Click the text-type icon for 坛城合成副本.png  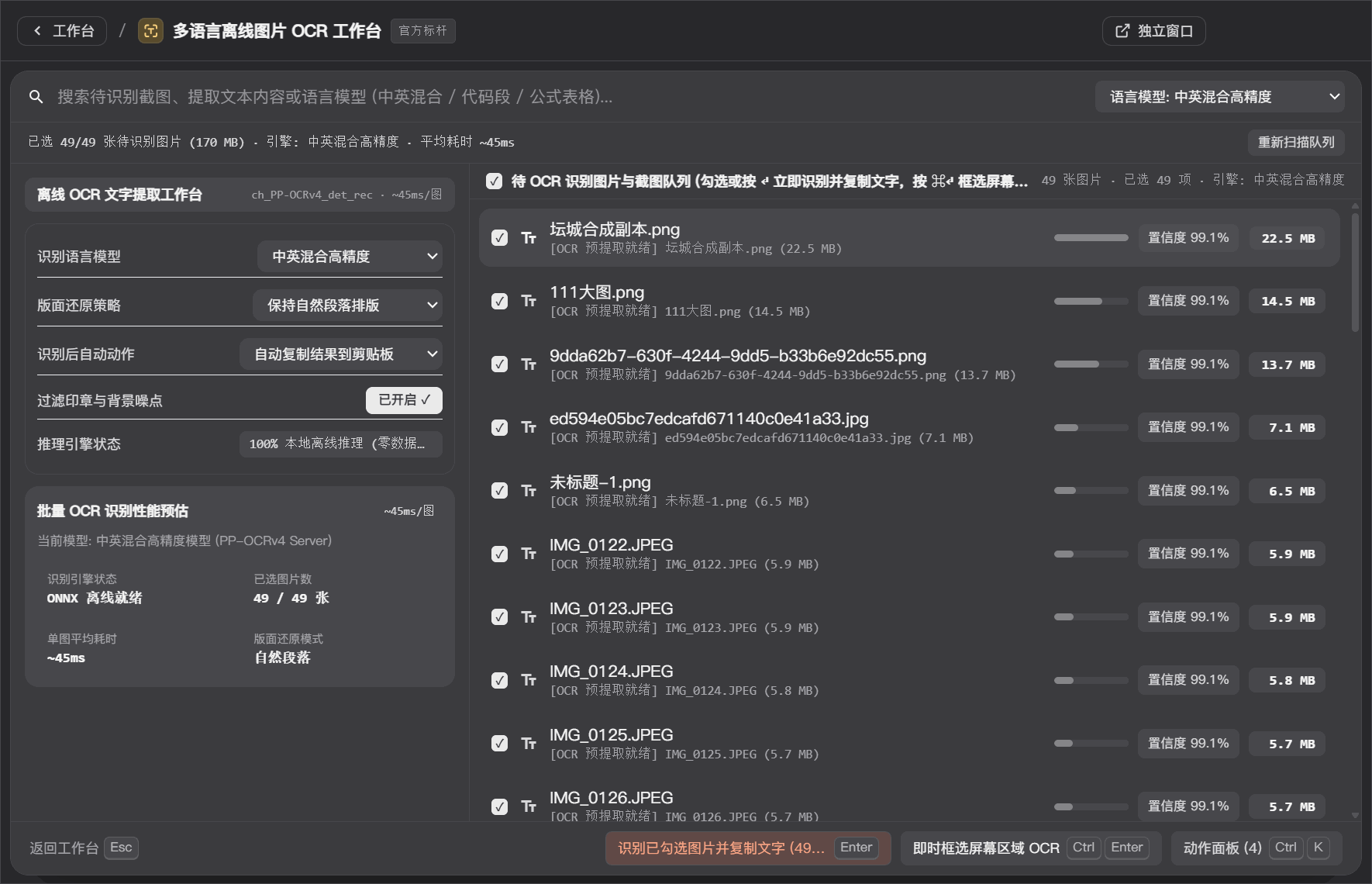pos(529,238)
